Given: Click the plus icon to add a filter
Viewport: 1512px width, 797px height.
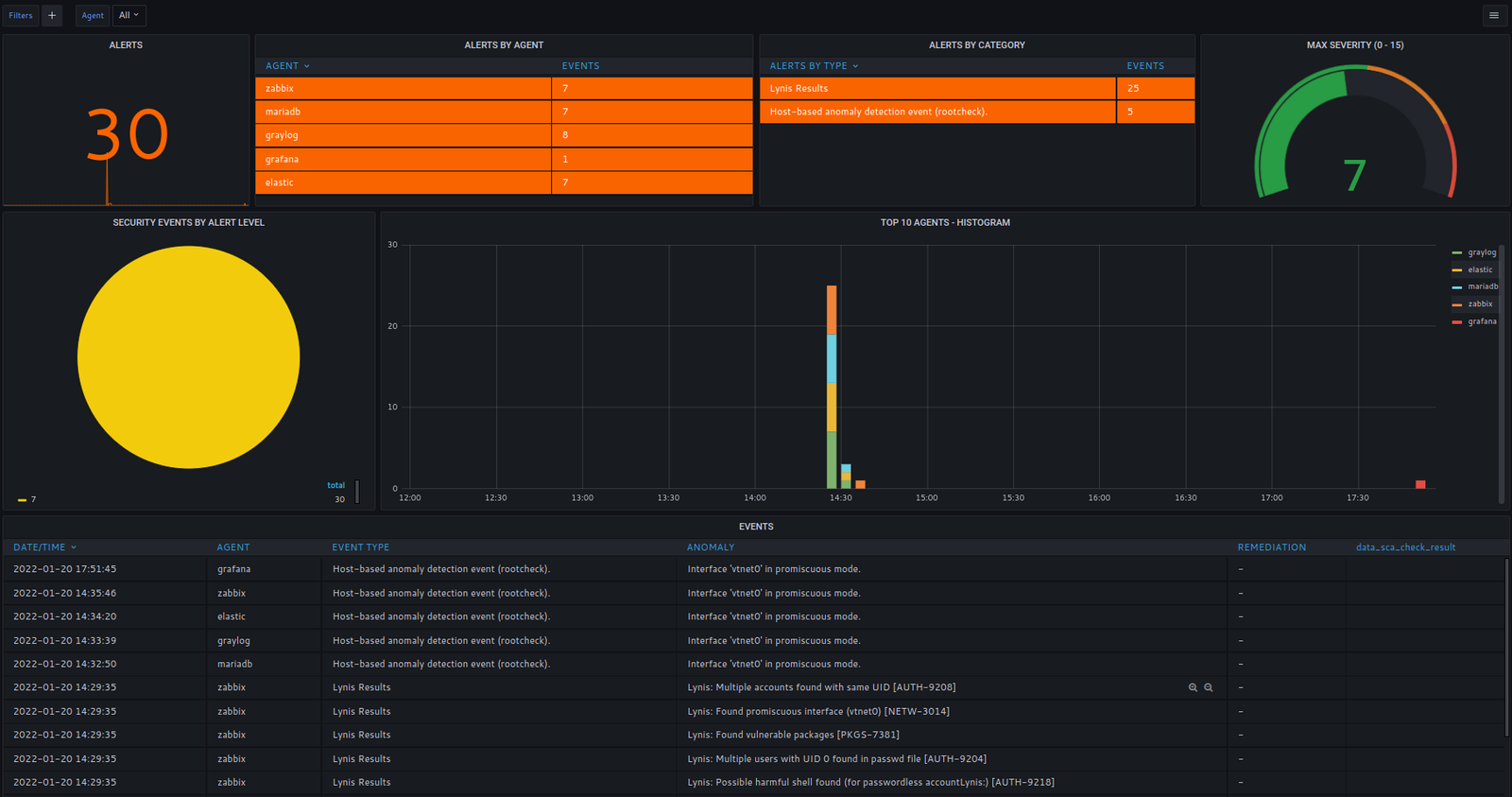Looking at the screenshot, I should (52, 15).
